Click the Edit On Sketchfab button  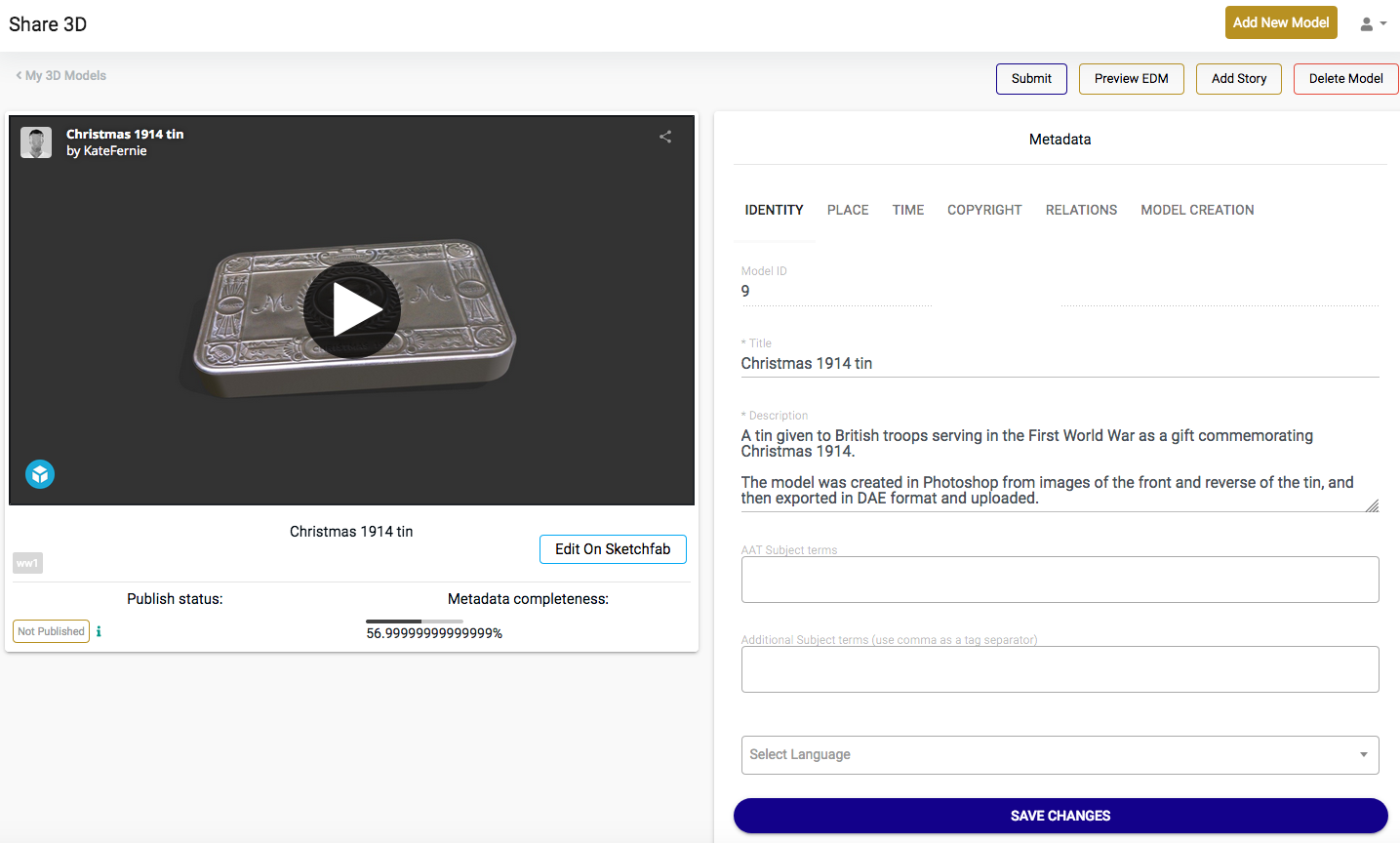tap(613, 549)
